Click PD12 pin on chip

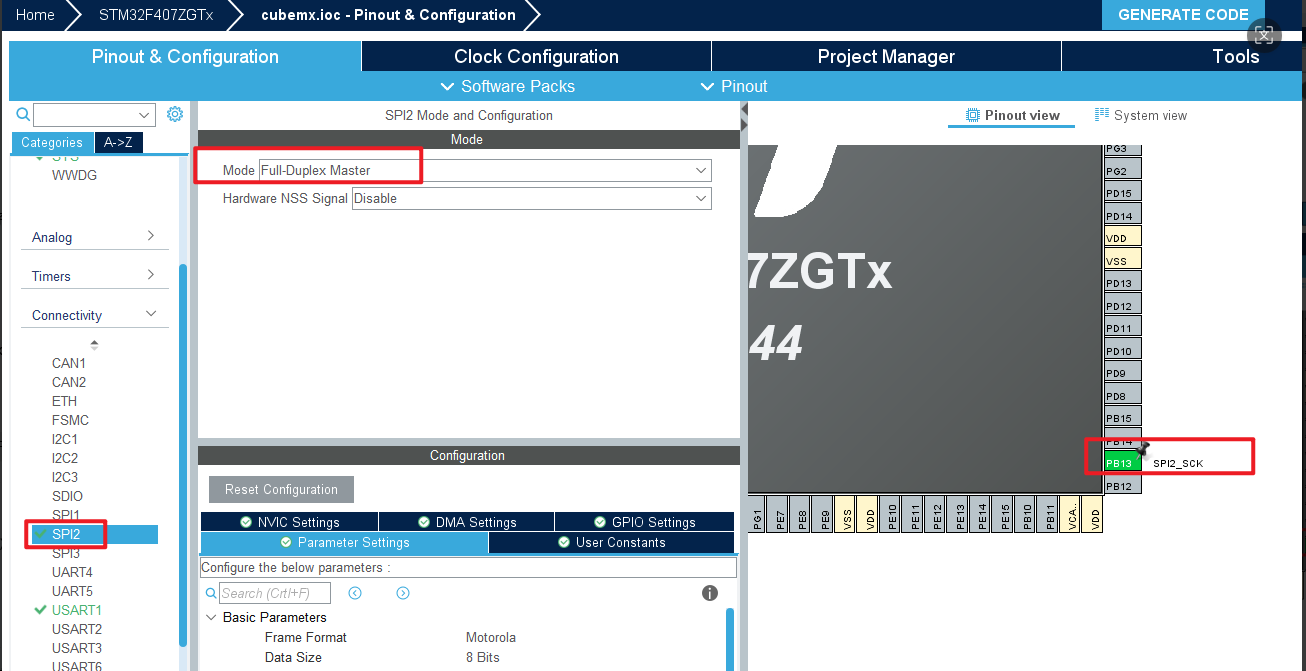[1122, 305]
